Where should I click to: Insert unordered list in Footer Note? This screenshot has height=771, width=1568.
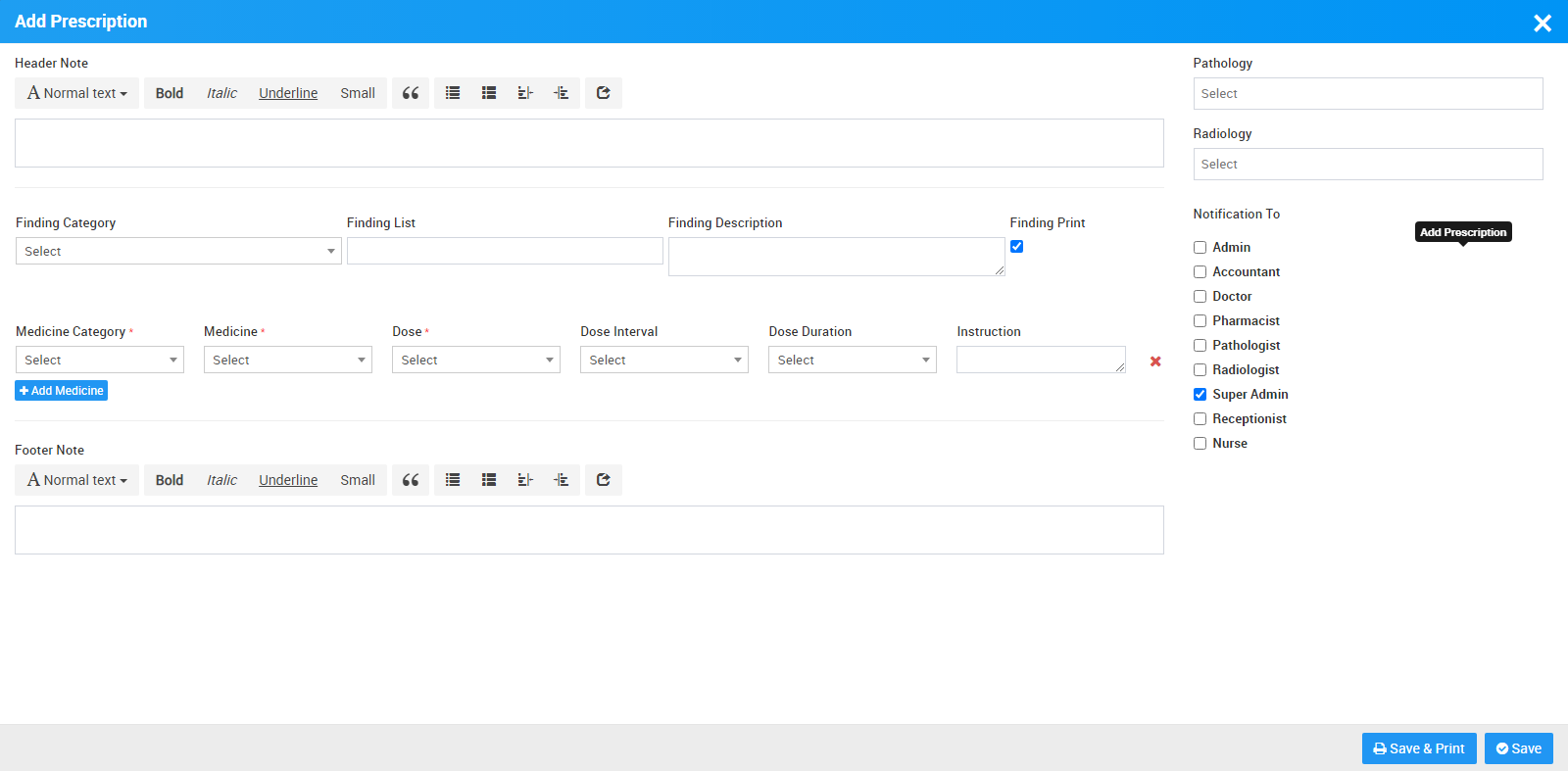click(453, 480)
